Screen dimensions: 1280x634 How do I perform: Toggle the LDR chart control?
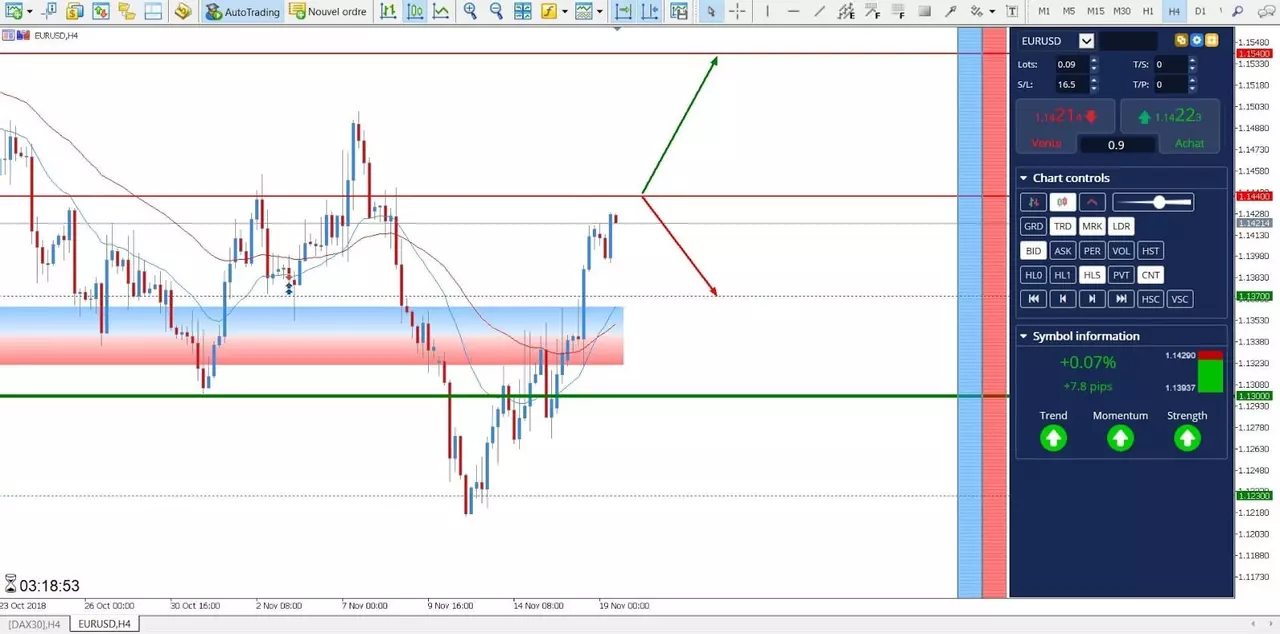[1121, 226]
